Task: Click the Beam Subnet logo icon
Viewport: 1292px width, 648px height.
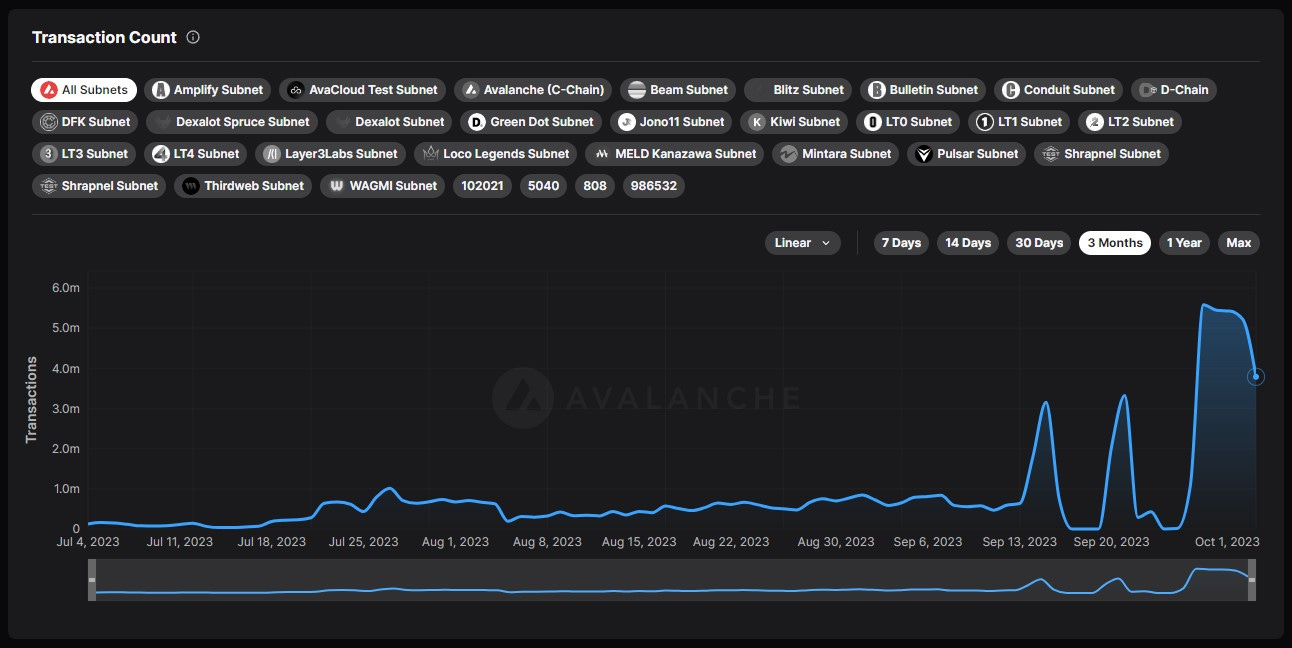Action: pyautogui.click(x=636, y=90)
